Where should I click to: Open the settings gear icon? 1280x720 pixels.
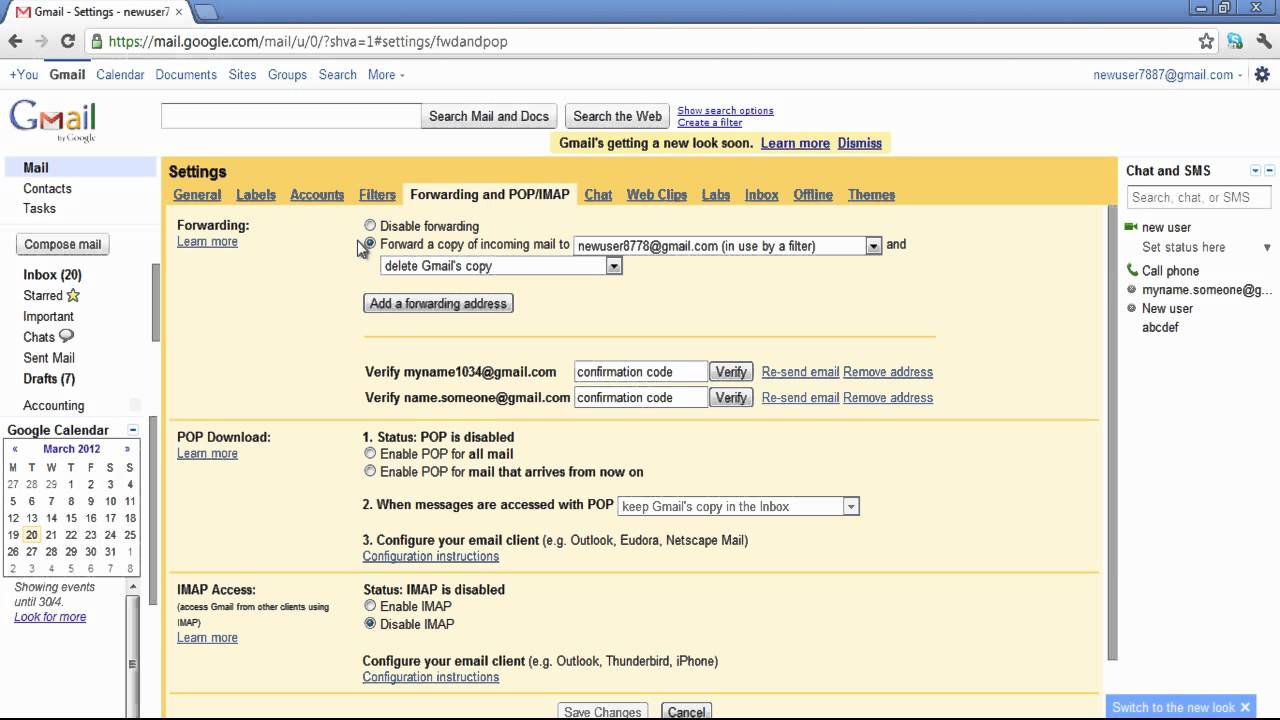pos(1262,75)
